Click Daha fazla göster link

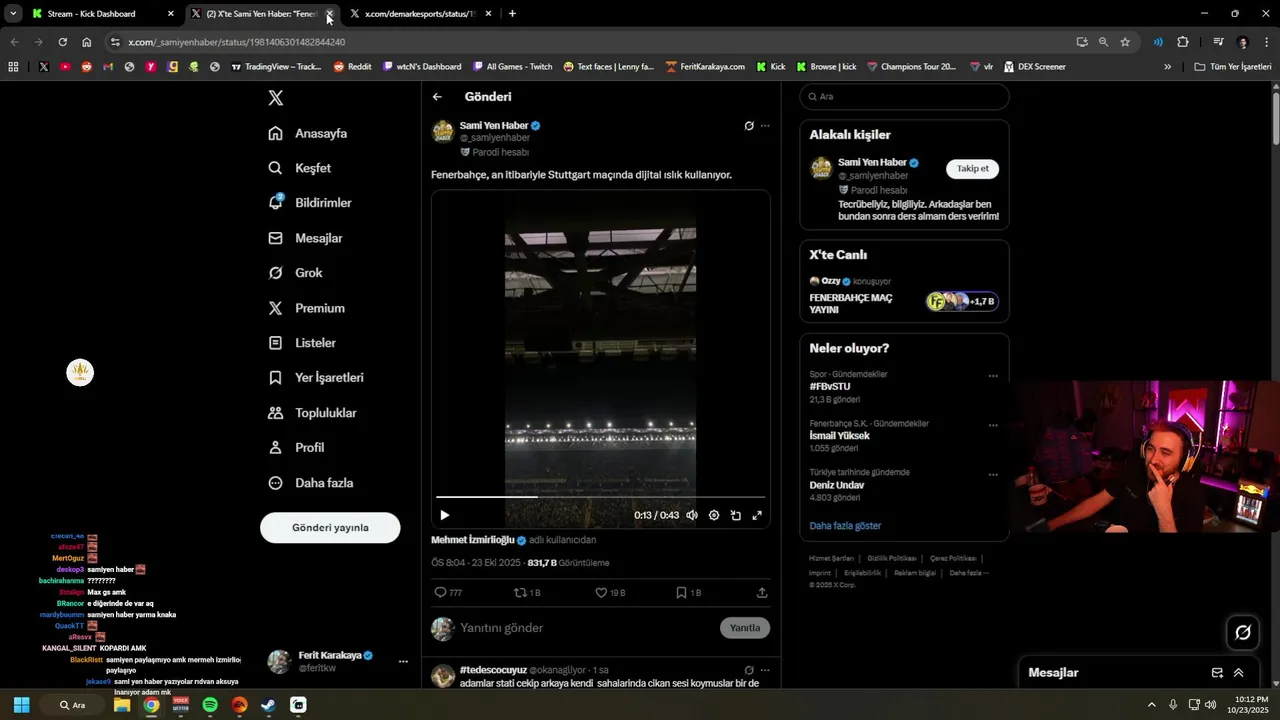coord(845,525)
